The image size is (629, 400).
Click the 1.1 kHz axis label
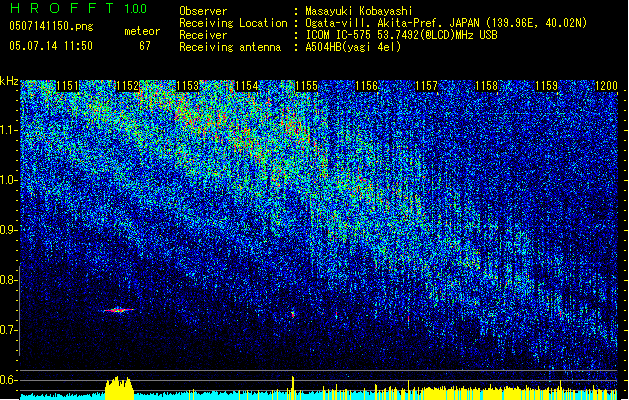(9, 130)
